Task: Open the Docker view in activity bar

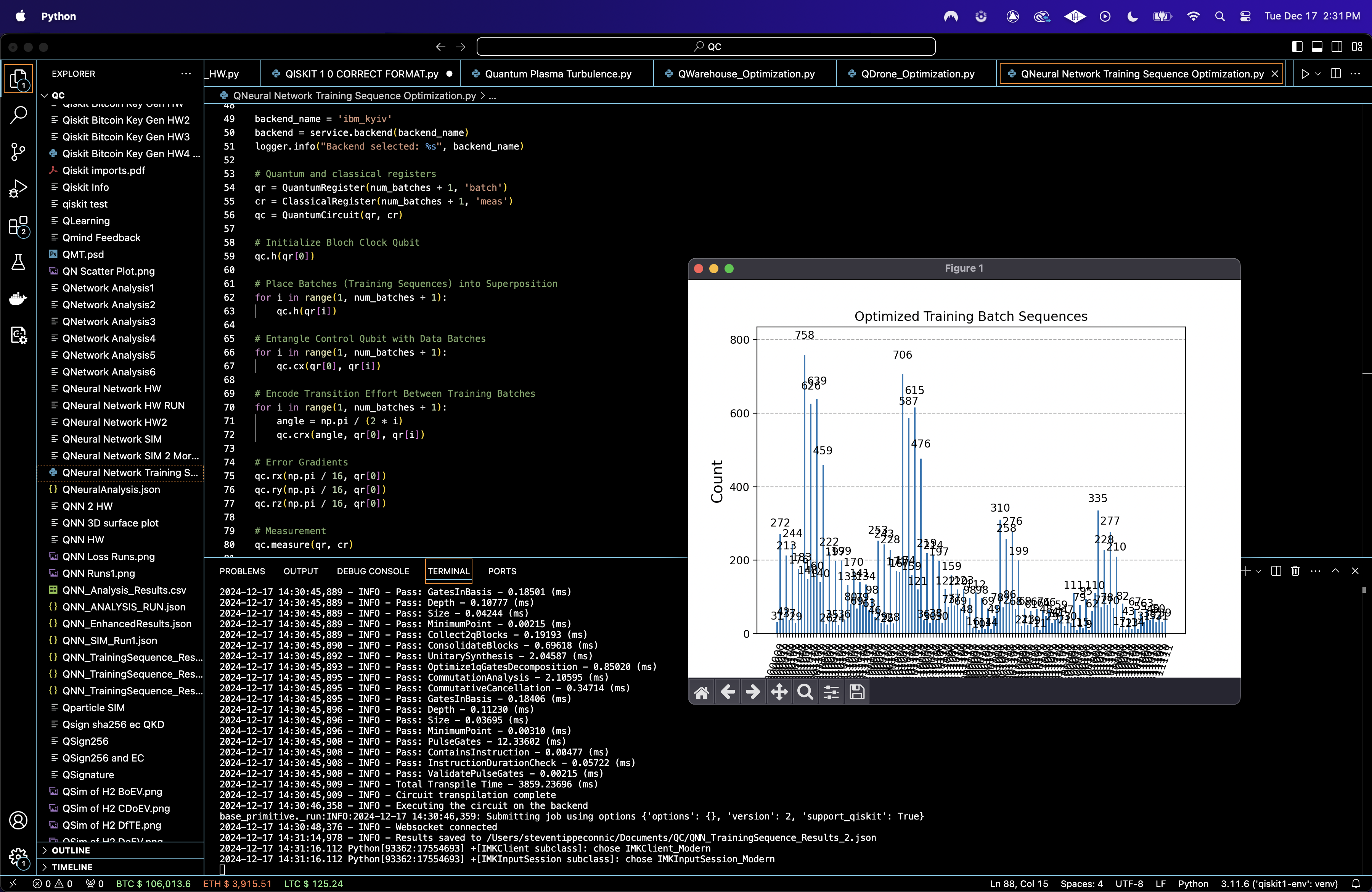Action: (18, 299)
